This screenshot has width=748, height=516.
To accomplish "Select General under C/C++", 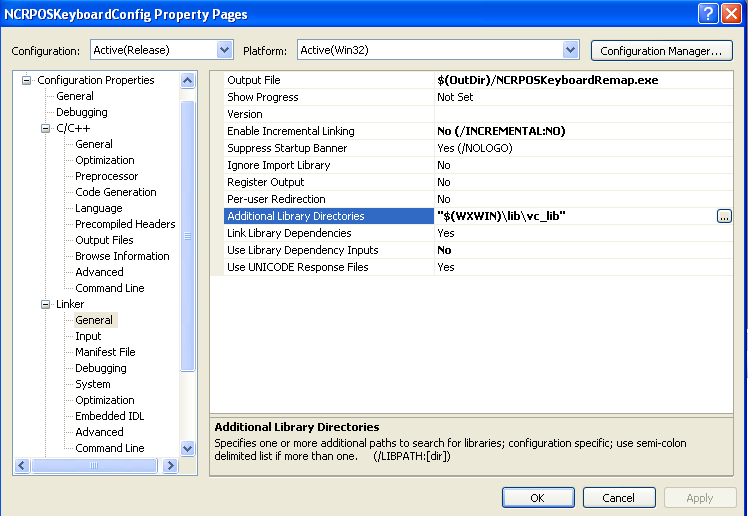I will [x=94, y=144].
